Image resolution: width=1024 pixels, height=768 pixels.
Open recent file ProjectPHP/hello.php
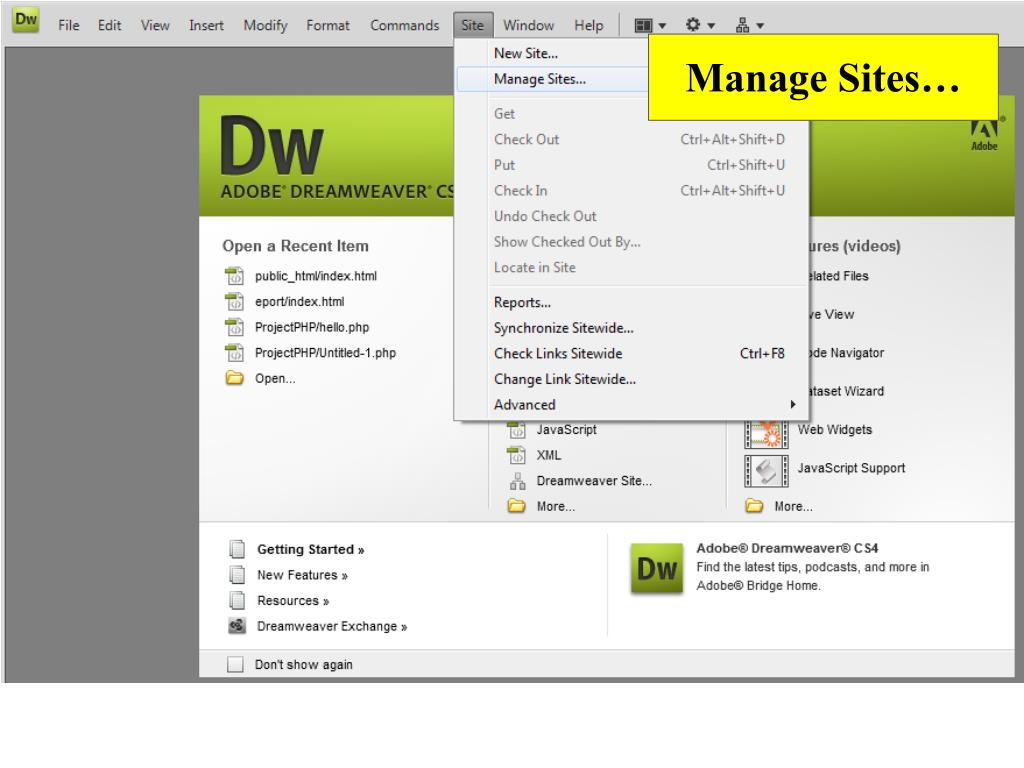[x=312, y=327]
